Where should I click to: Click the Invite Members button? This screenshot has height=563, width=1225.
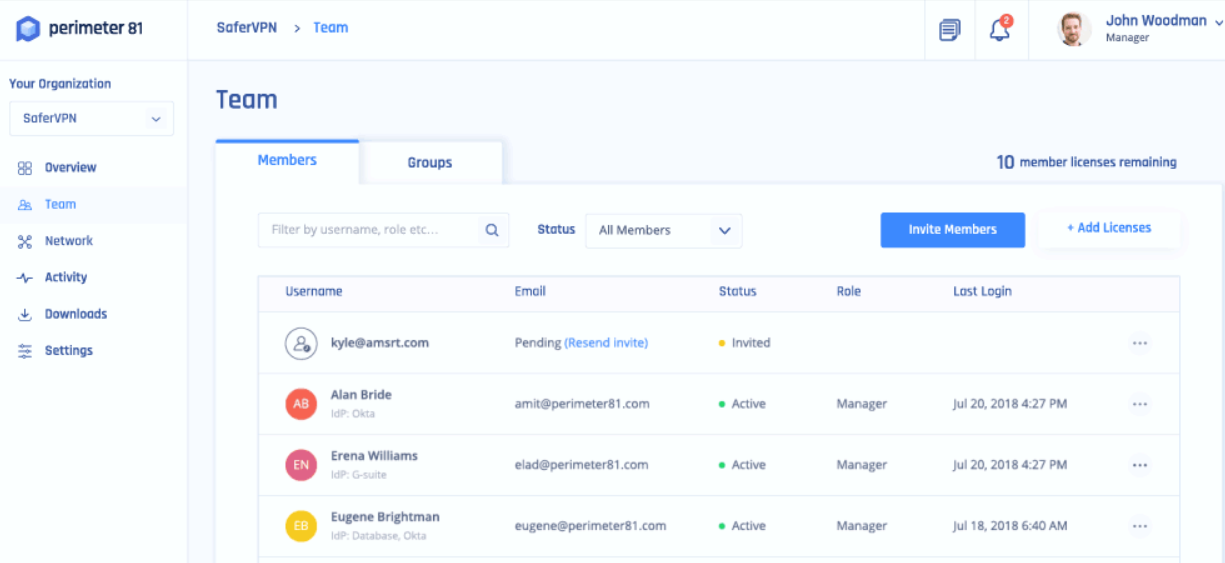point(952,230)
